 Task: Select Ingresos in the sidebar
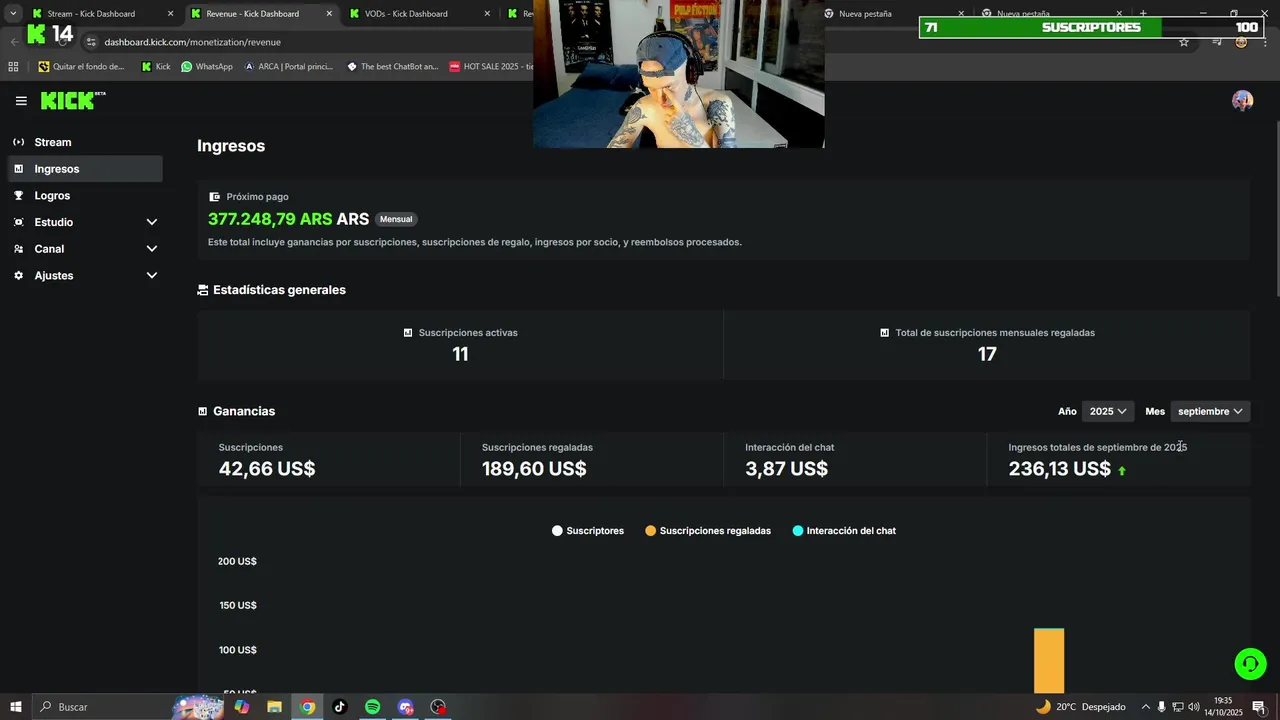tap(85, 169)
